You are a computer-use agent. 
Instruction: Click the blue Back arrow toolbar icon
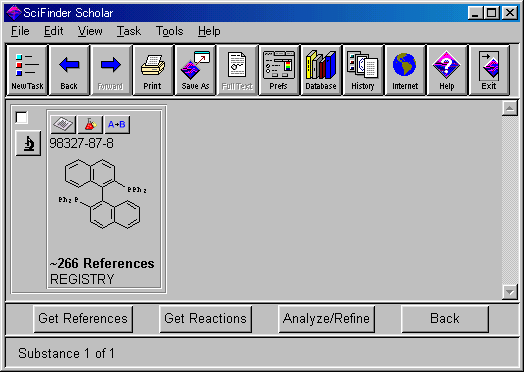click(69, 71)
